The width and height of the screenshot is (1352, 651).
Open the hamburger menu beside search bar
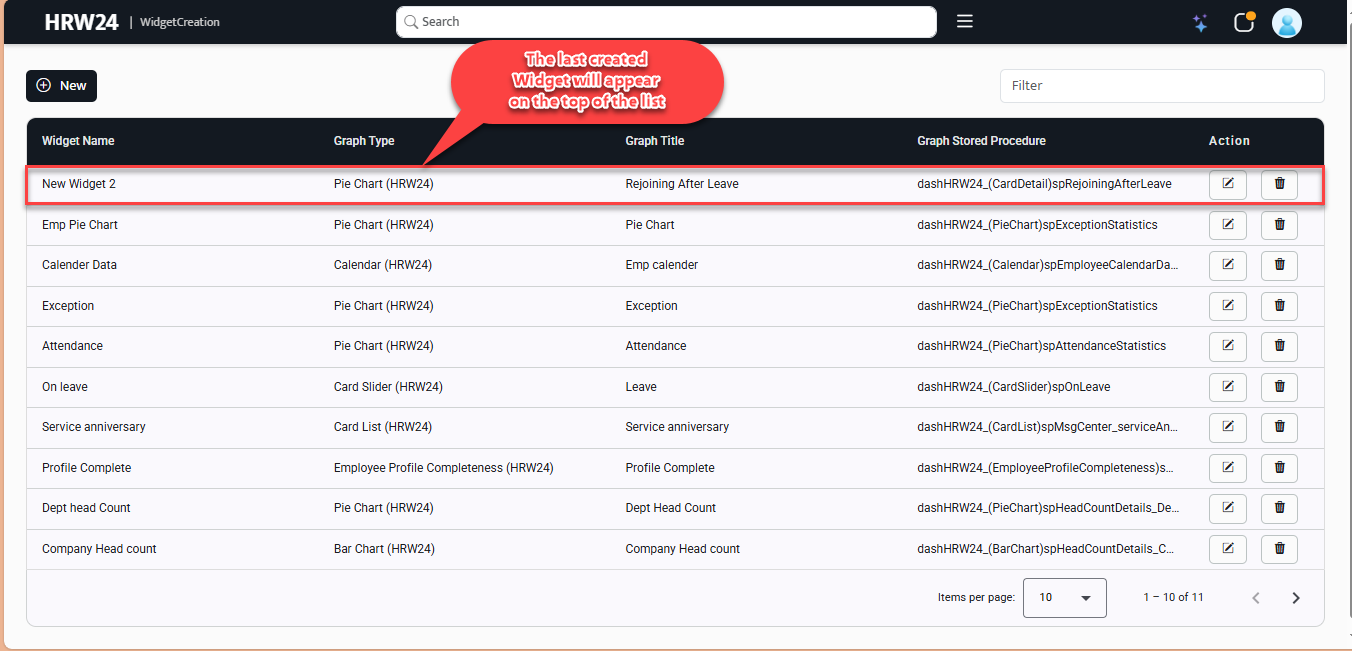[964, 21]
